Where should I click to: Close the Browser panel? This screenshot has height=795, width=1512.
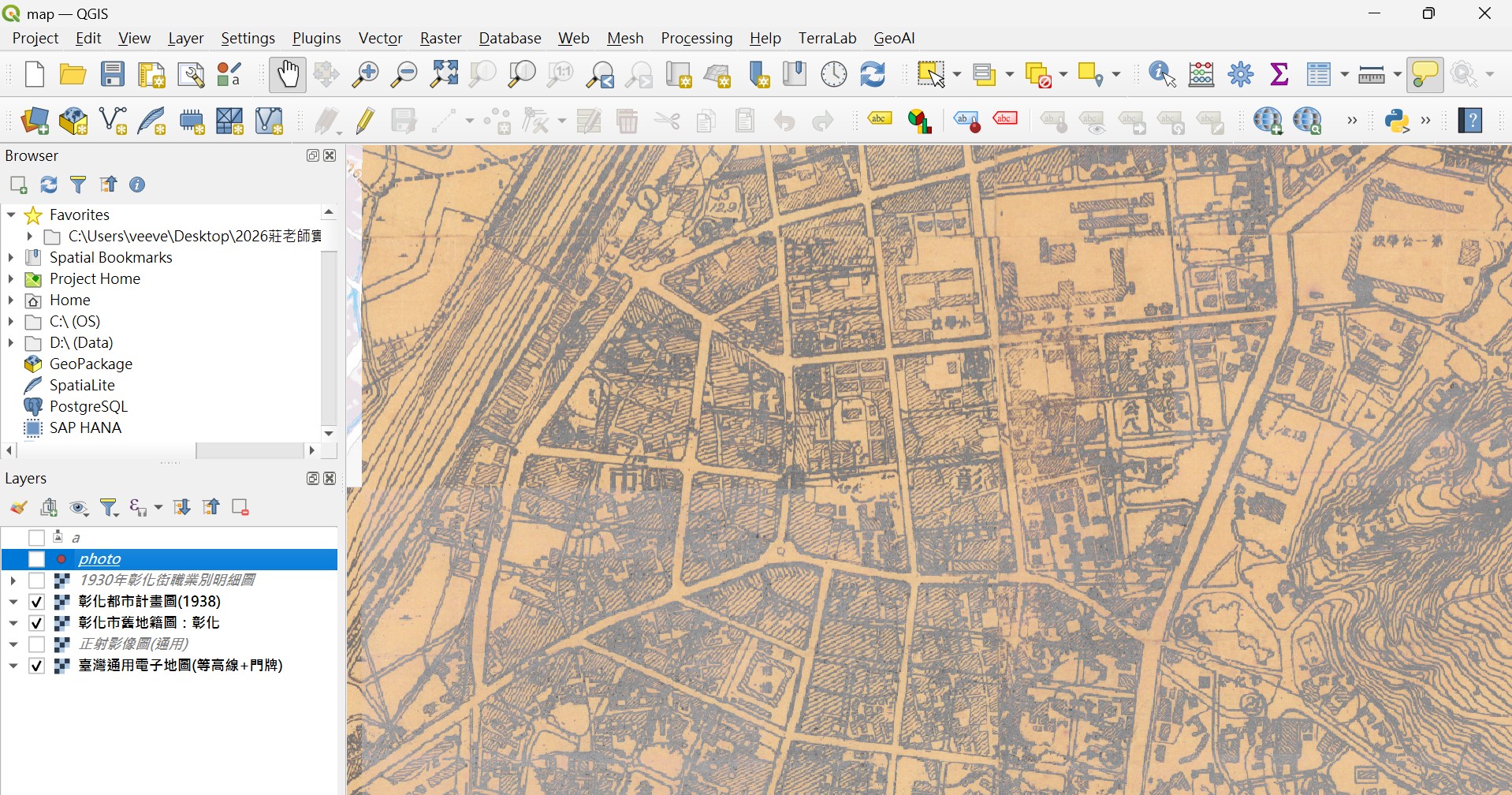coord(330,155)
